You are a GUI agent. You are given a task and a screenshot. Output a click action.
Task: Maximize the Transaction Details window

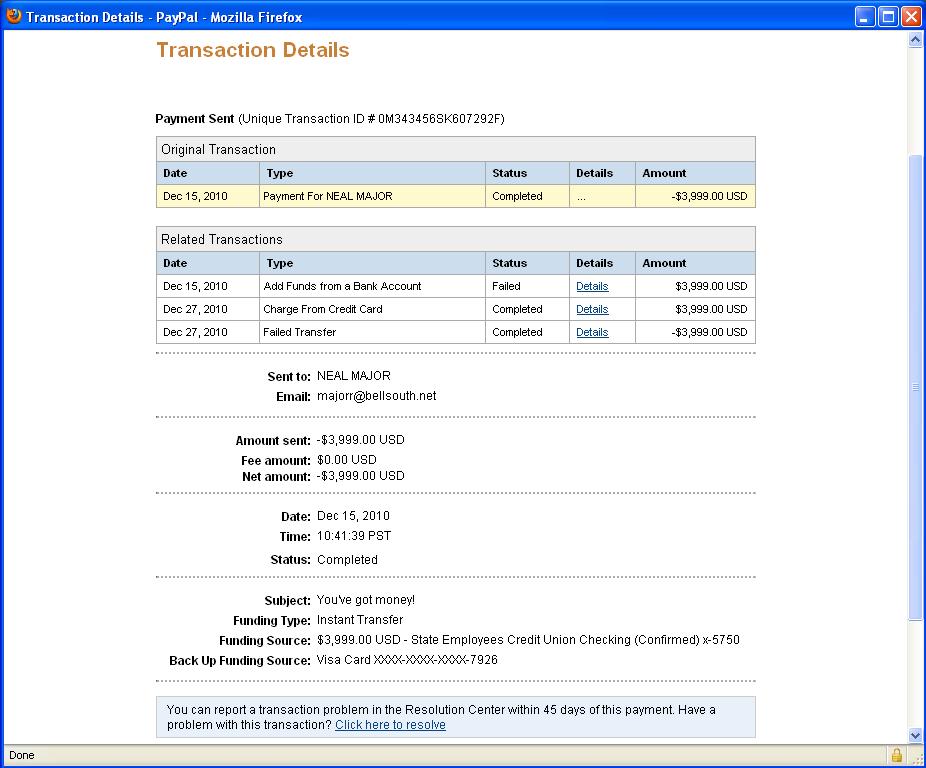[x=888, y=17]
